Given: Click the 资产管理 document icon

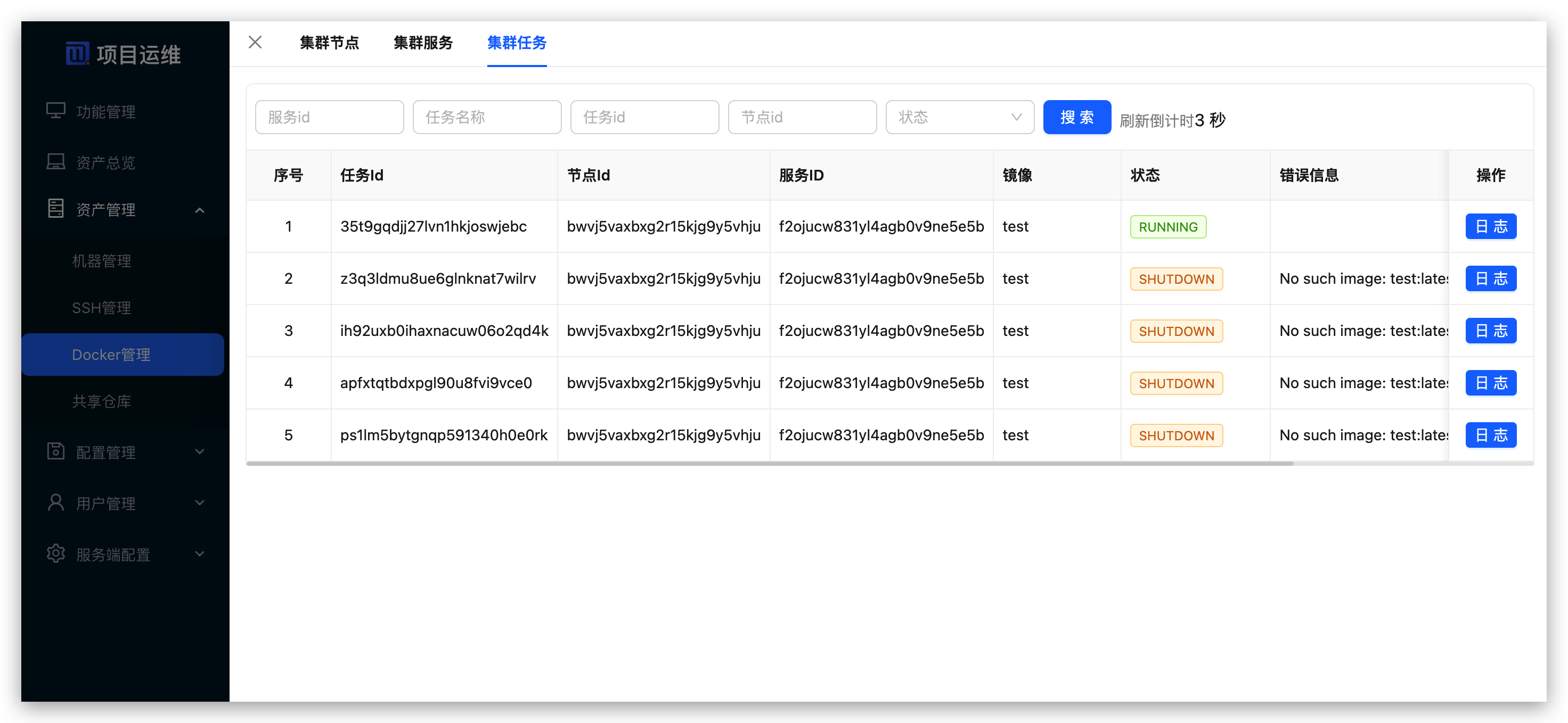Looking at the screenshot, I should pyautogui.click(x=56, y=209).
